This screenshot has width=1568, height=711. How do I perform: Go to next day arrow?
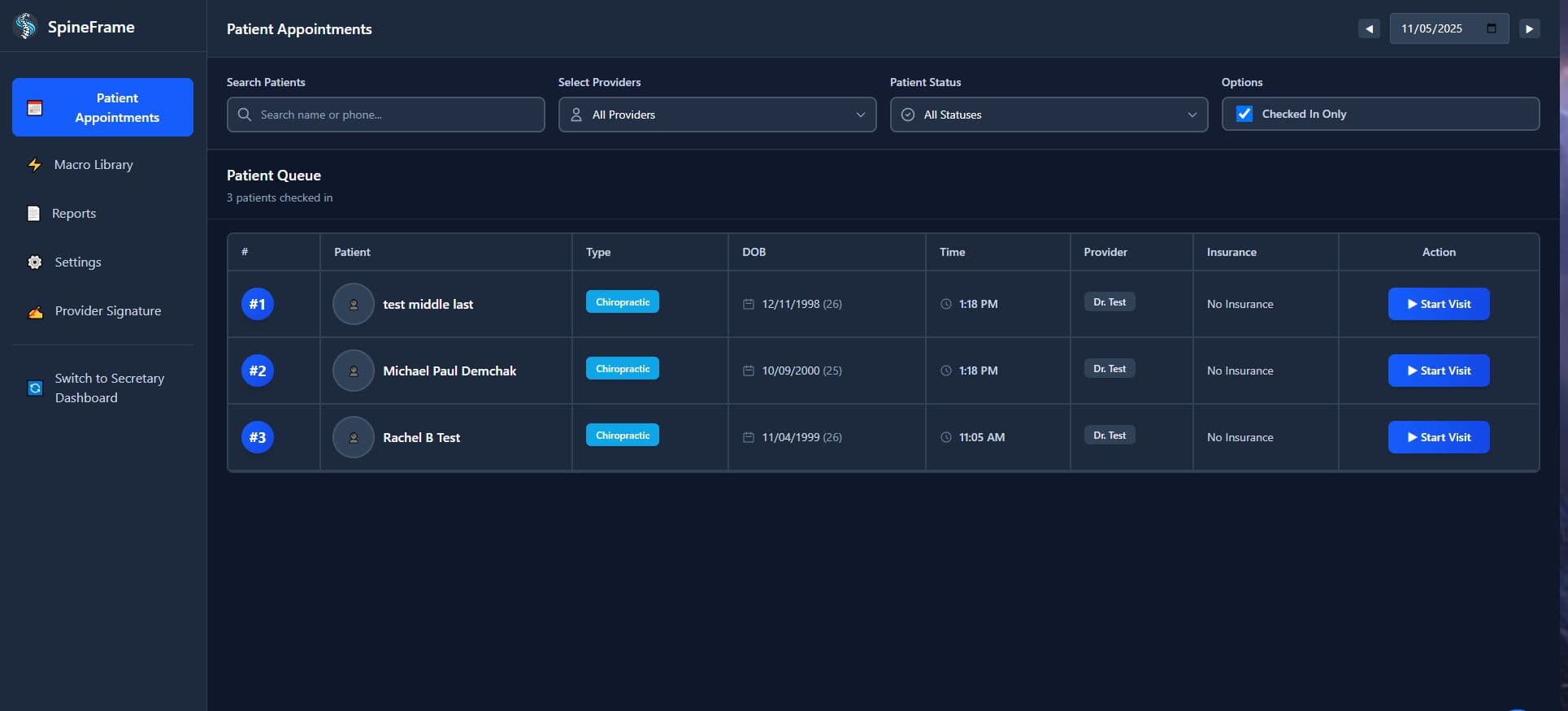coord(1529,28)
